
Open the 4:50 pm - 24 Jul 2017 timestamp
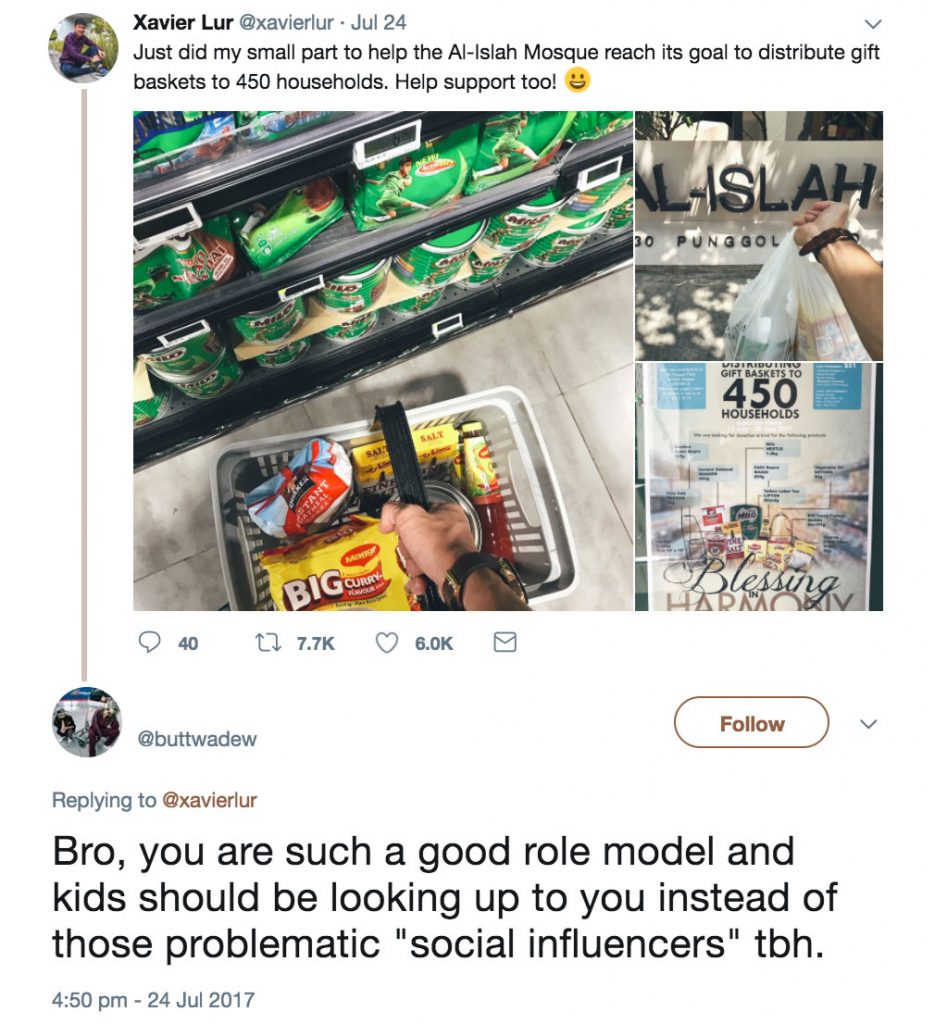[x=153, y=1000]
